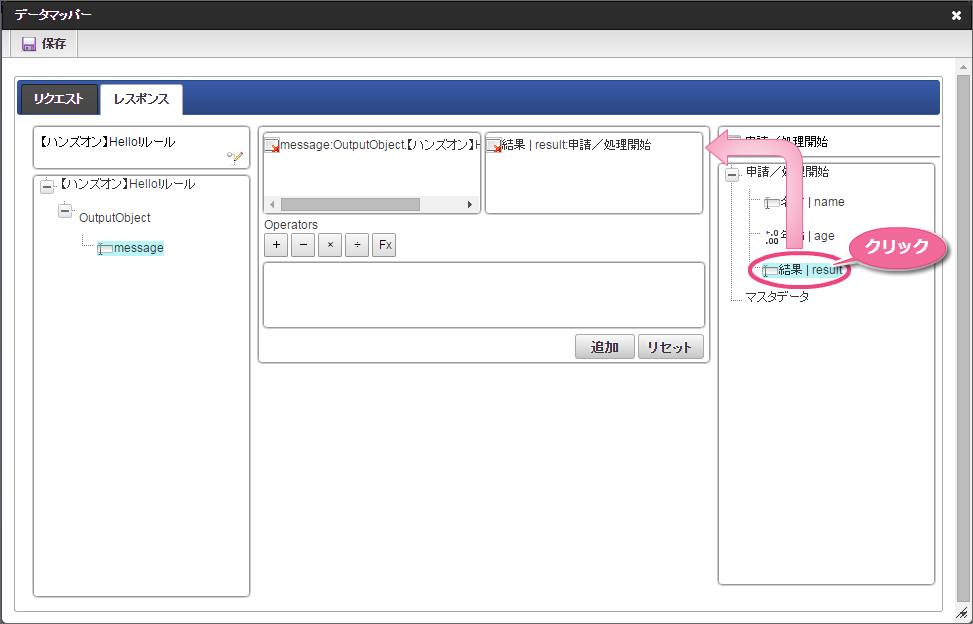973x624 pixels.
Task: Insert the divide (÷) operator
Action: (x=357, y=245)
